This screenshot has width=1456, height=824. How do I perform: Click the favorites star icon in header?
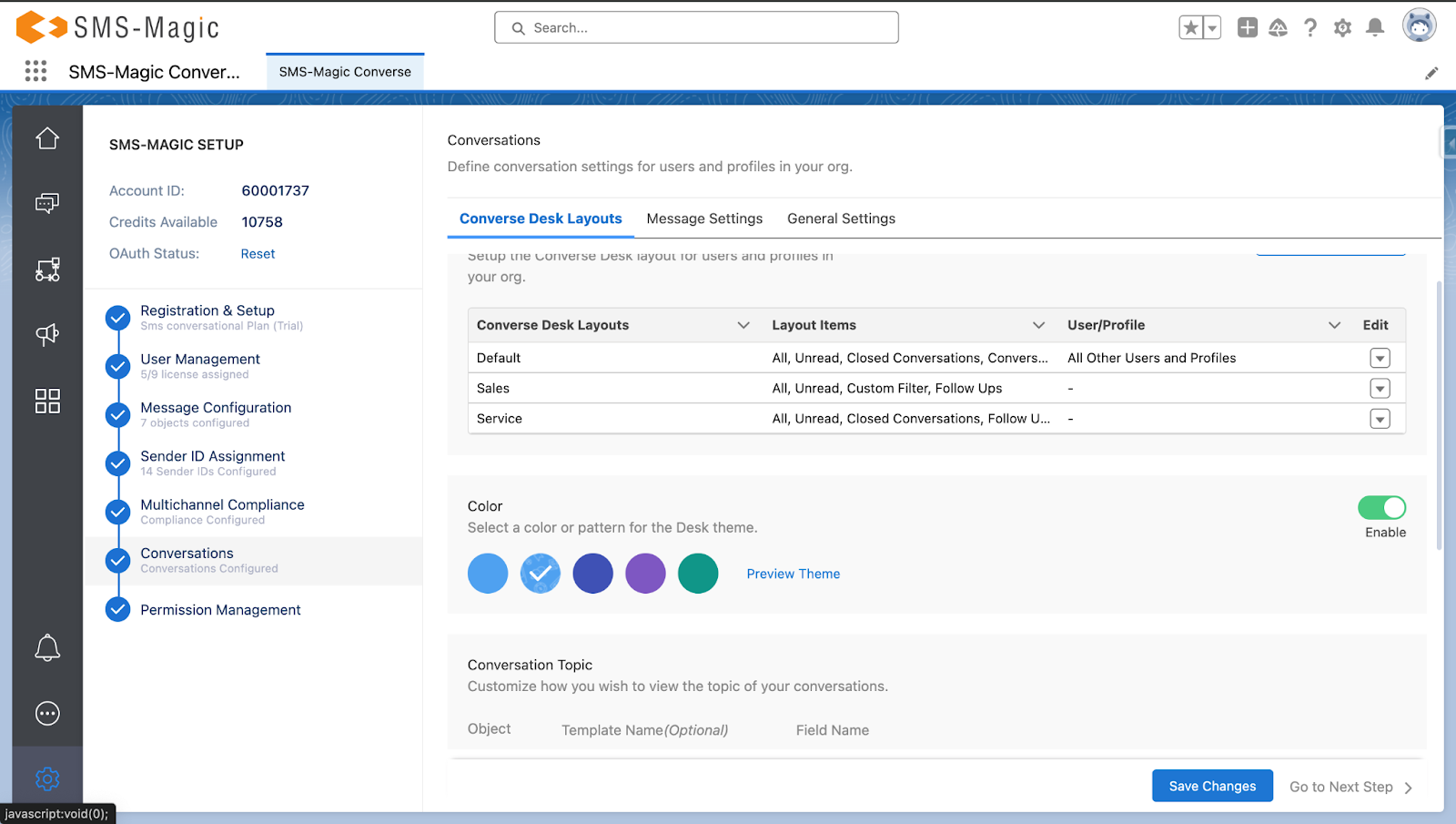coord(1190,28)
